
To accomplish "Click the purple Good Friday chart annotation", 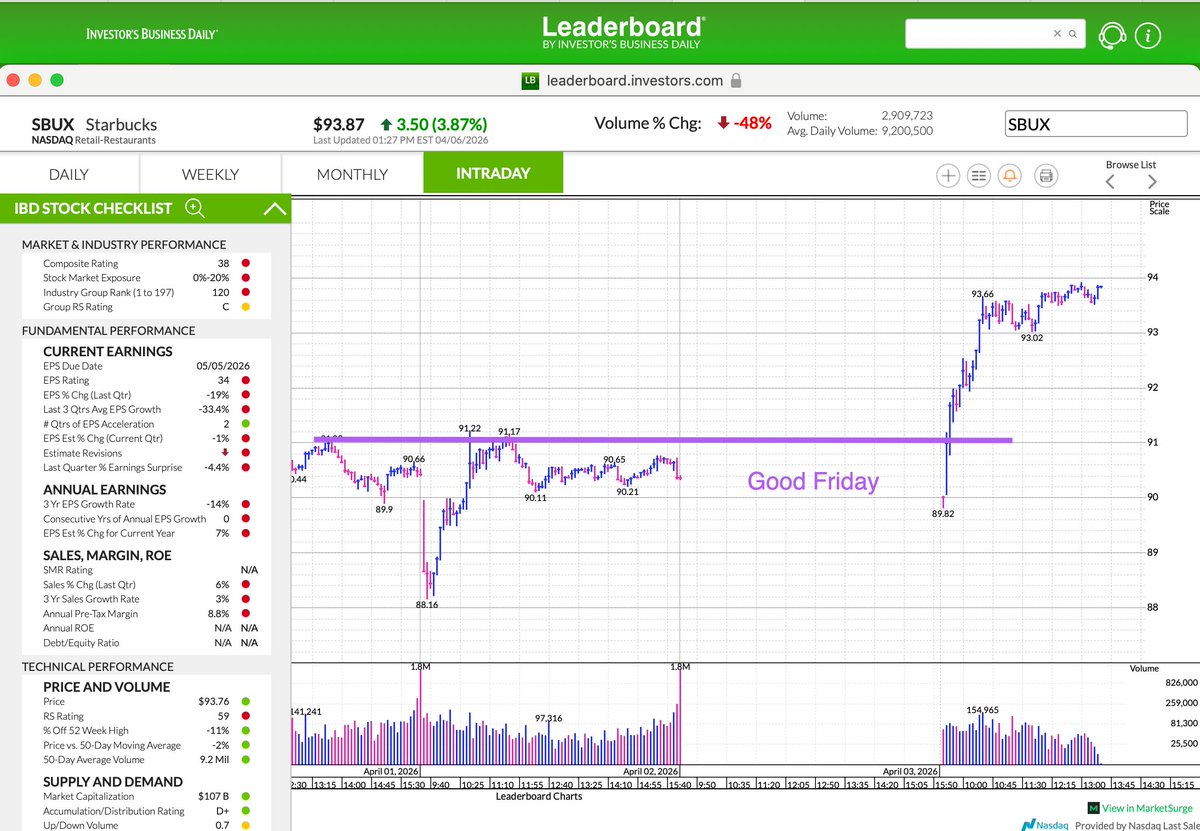I will (813, 482).
